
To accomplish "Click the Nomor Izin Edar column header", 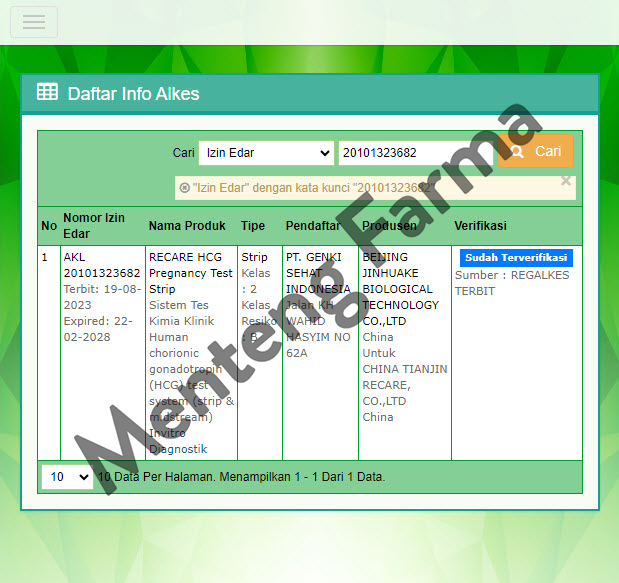I will 94,226.
